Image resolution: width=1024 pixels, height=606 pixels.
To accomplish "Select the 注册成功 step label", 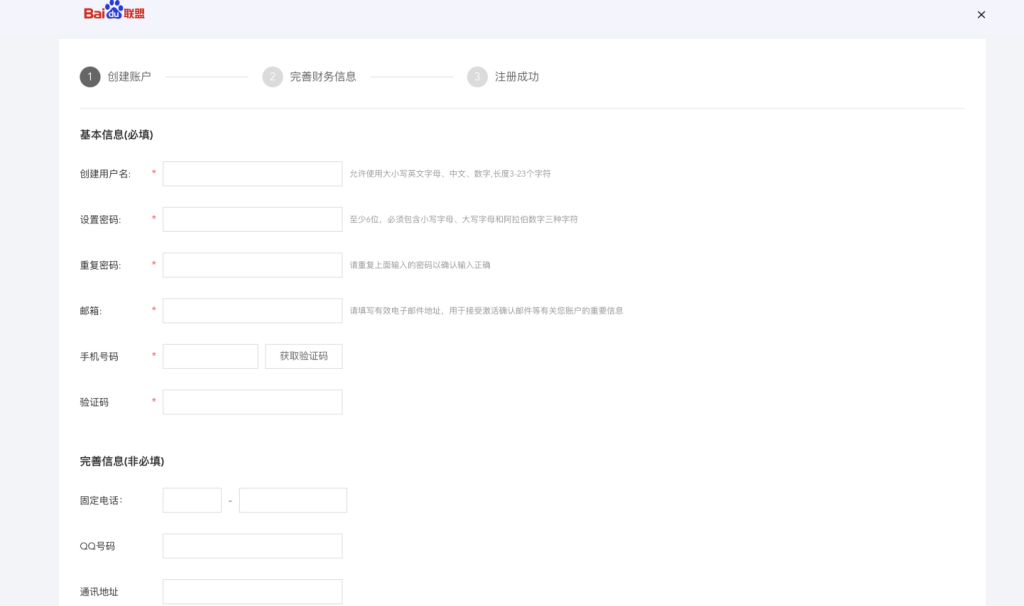I will [517, 77].
